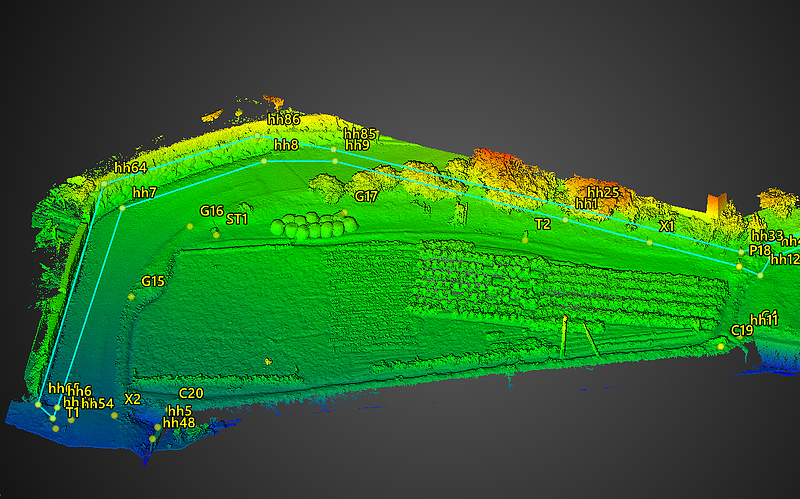The width and height of the screenshot is (800, 499).
Task: Select the hh8 marker label
Action: (285, 145)
